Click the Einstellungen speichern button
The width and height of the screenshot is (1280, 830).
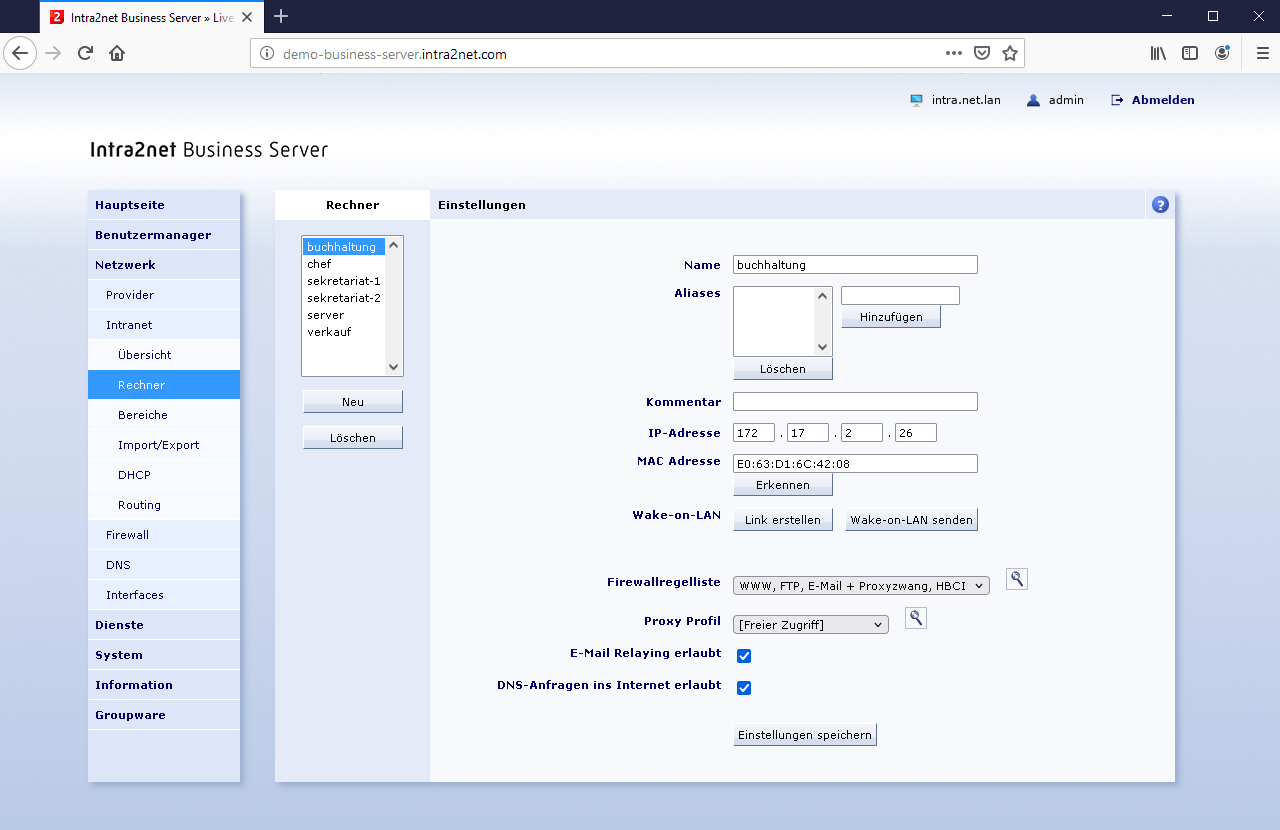click(x=804, y=735)
